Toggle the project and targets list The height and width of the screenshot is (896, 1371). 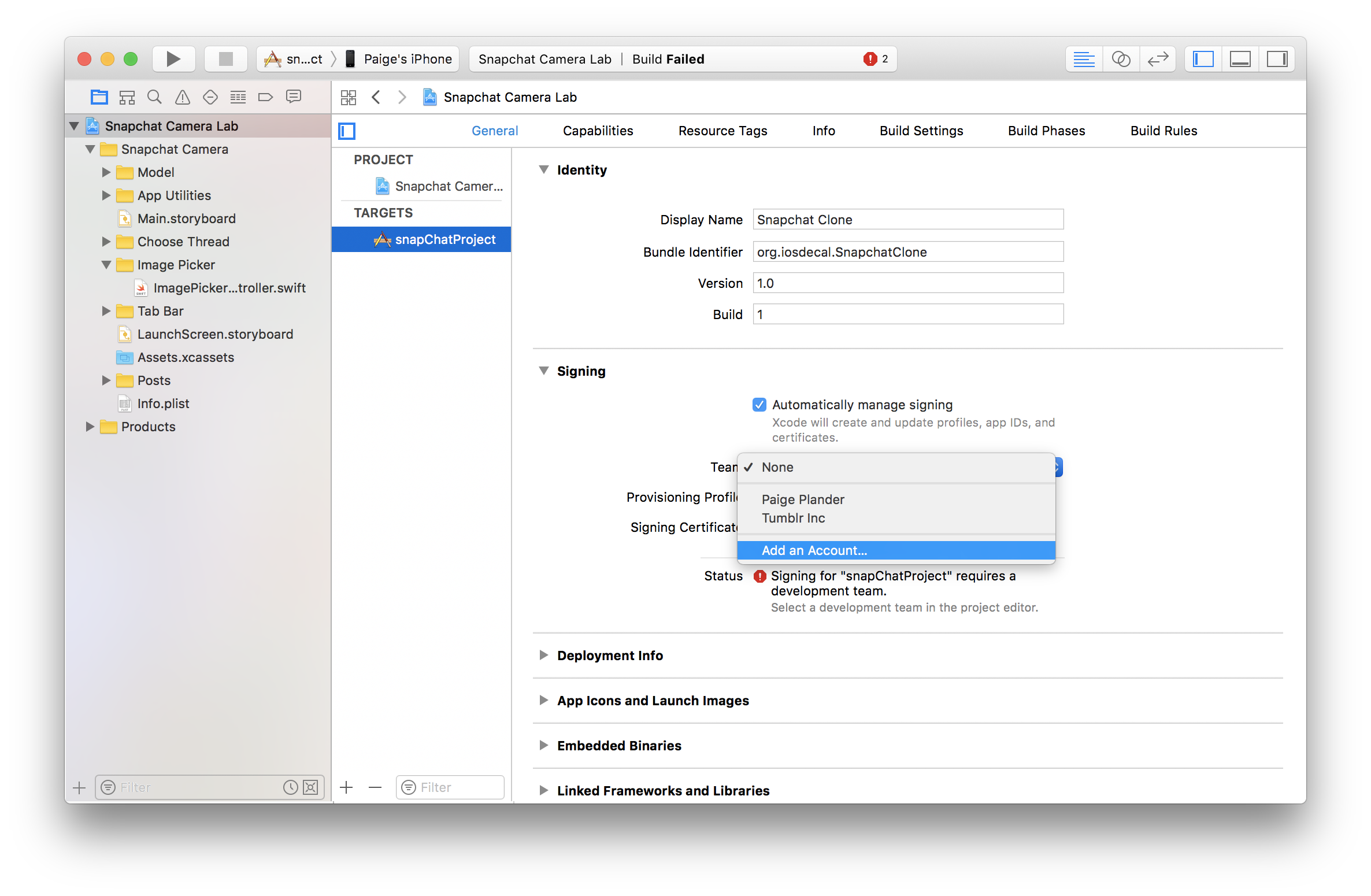coord(347,131)
